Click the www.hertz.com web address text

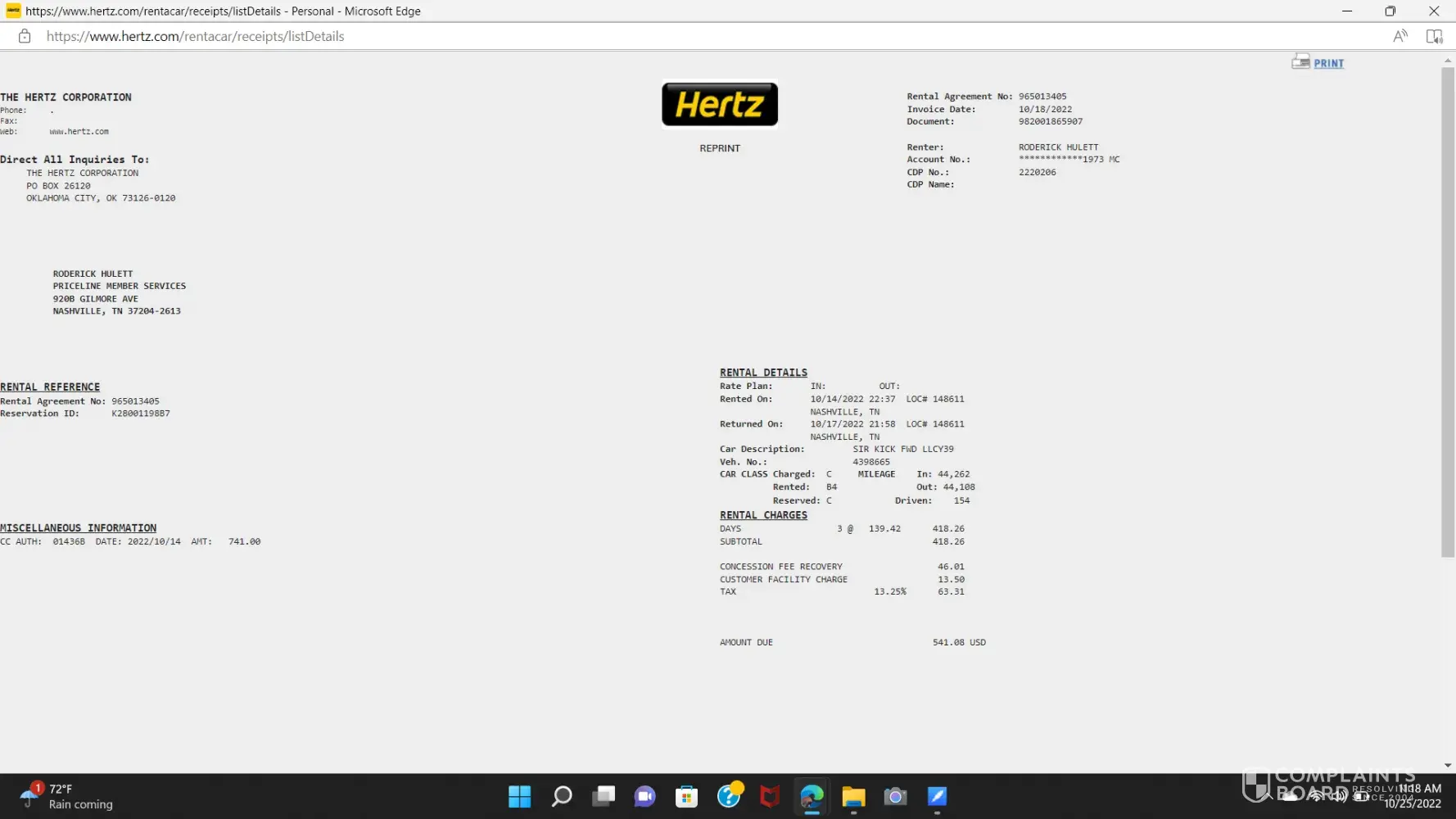79,132
